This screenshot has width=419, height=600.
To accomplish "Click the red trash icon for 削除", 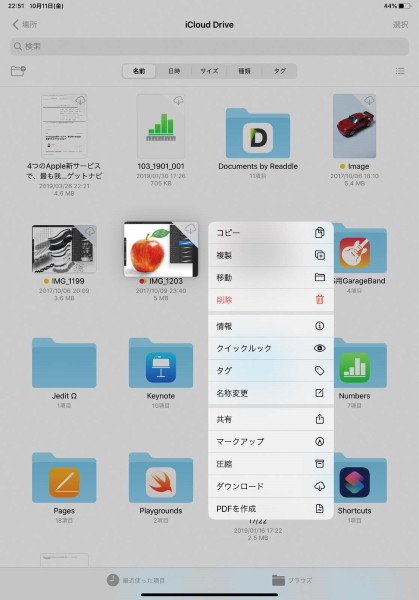I will point(320,300).
